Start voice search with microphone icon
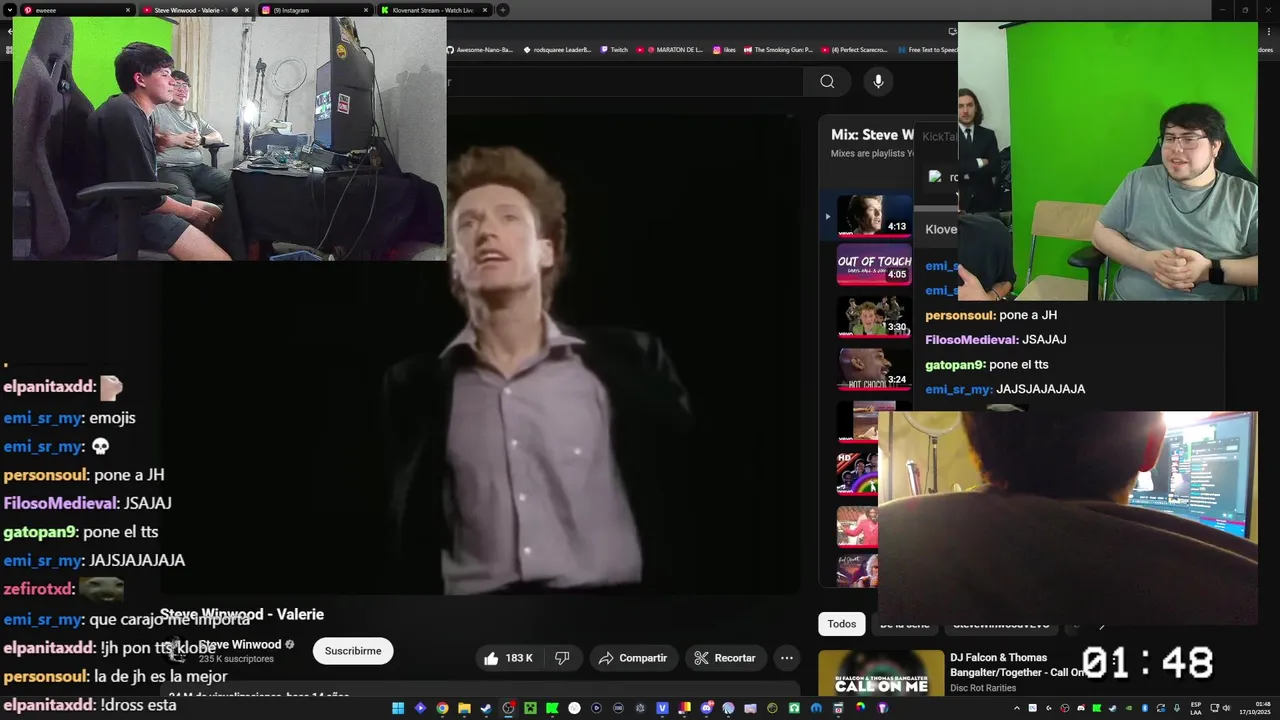The height and width of the screenshot is (720, 1280). 878,82
